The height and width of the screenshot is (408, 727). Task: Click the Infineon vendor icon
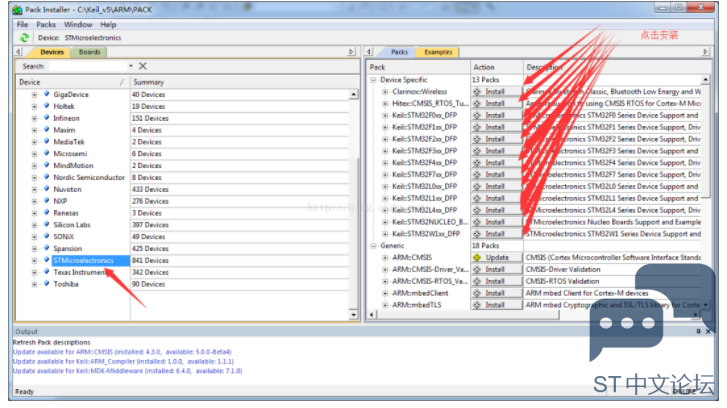coord(46,118)
